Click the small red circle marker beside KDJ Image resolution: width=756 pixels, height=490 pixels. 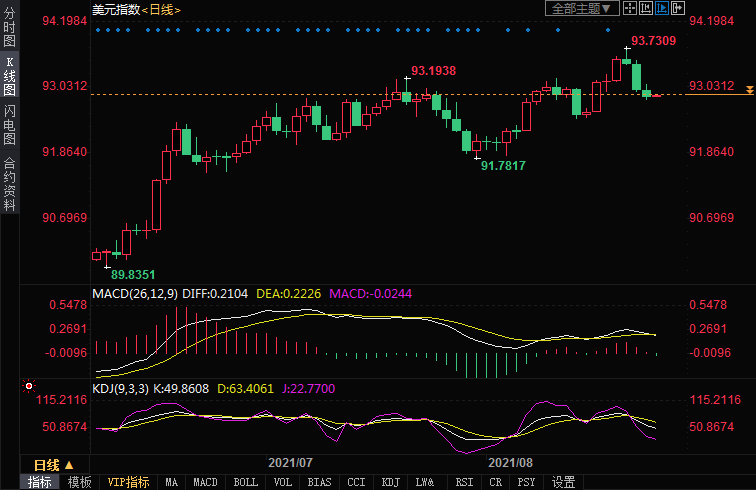(29, 386)
